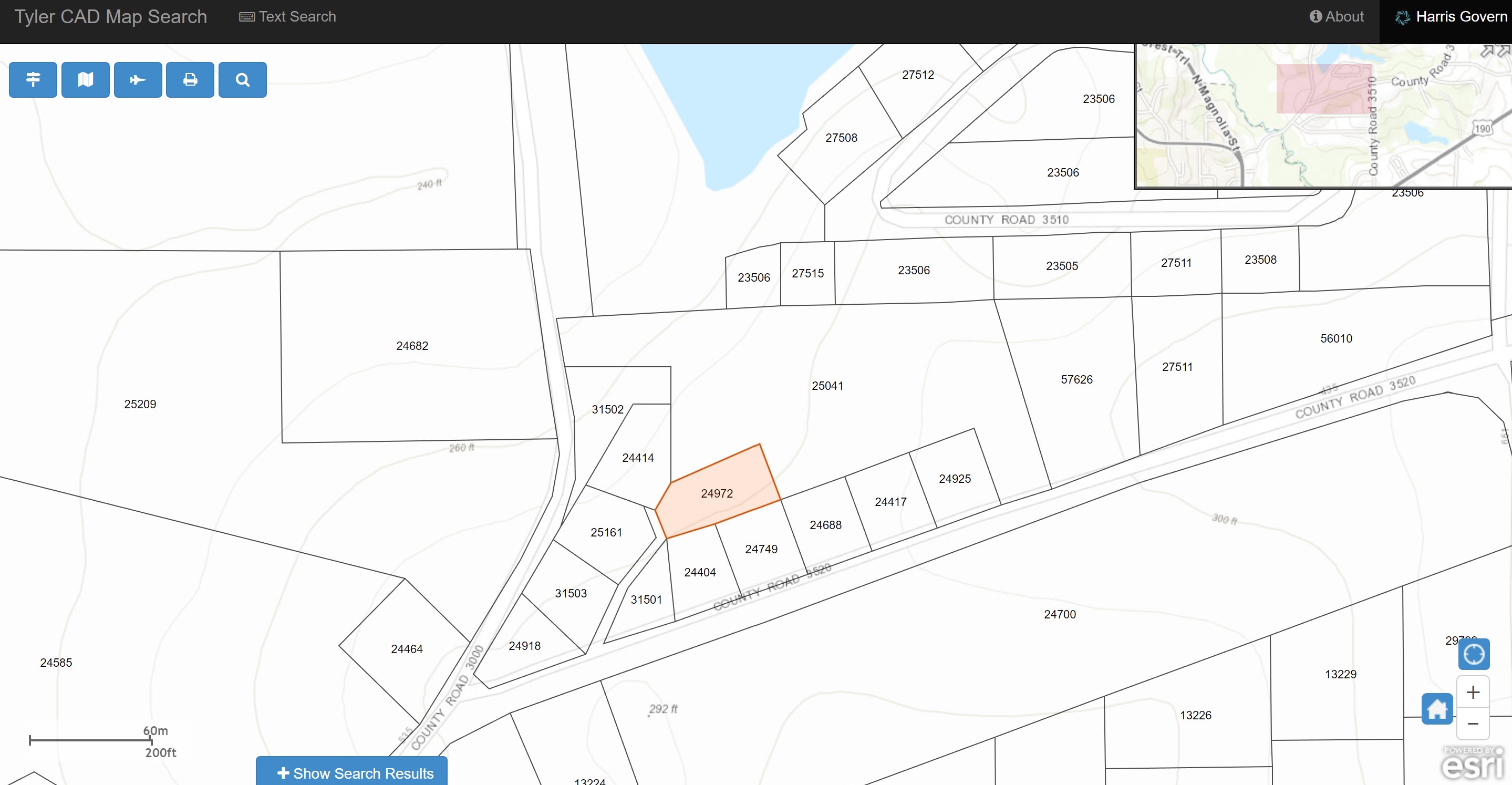Open Text Search in the navbar
Image resolution: width=1512 pixels, height=785 pixels.
point(287,16)
